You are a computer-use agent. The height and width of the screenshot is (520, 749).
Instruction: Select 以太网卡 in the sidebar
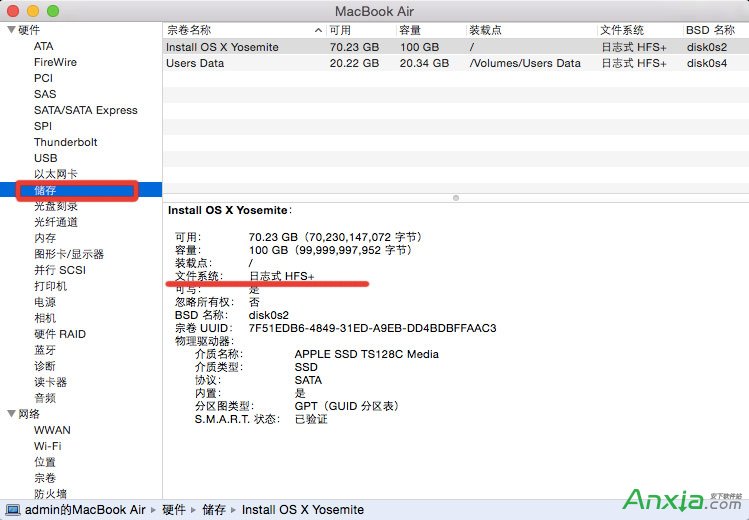(55, 174)
